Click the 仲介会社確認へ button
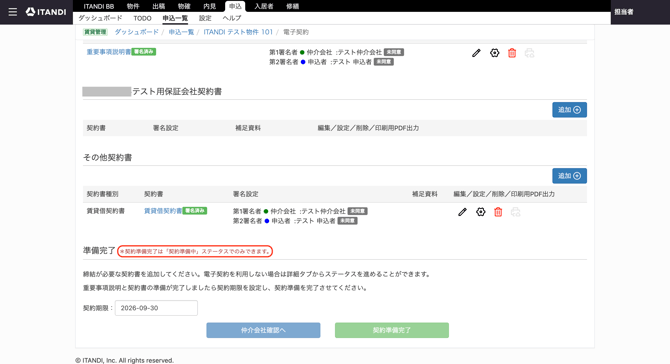 click(263, 330)
